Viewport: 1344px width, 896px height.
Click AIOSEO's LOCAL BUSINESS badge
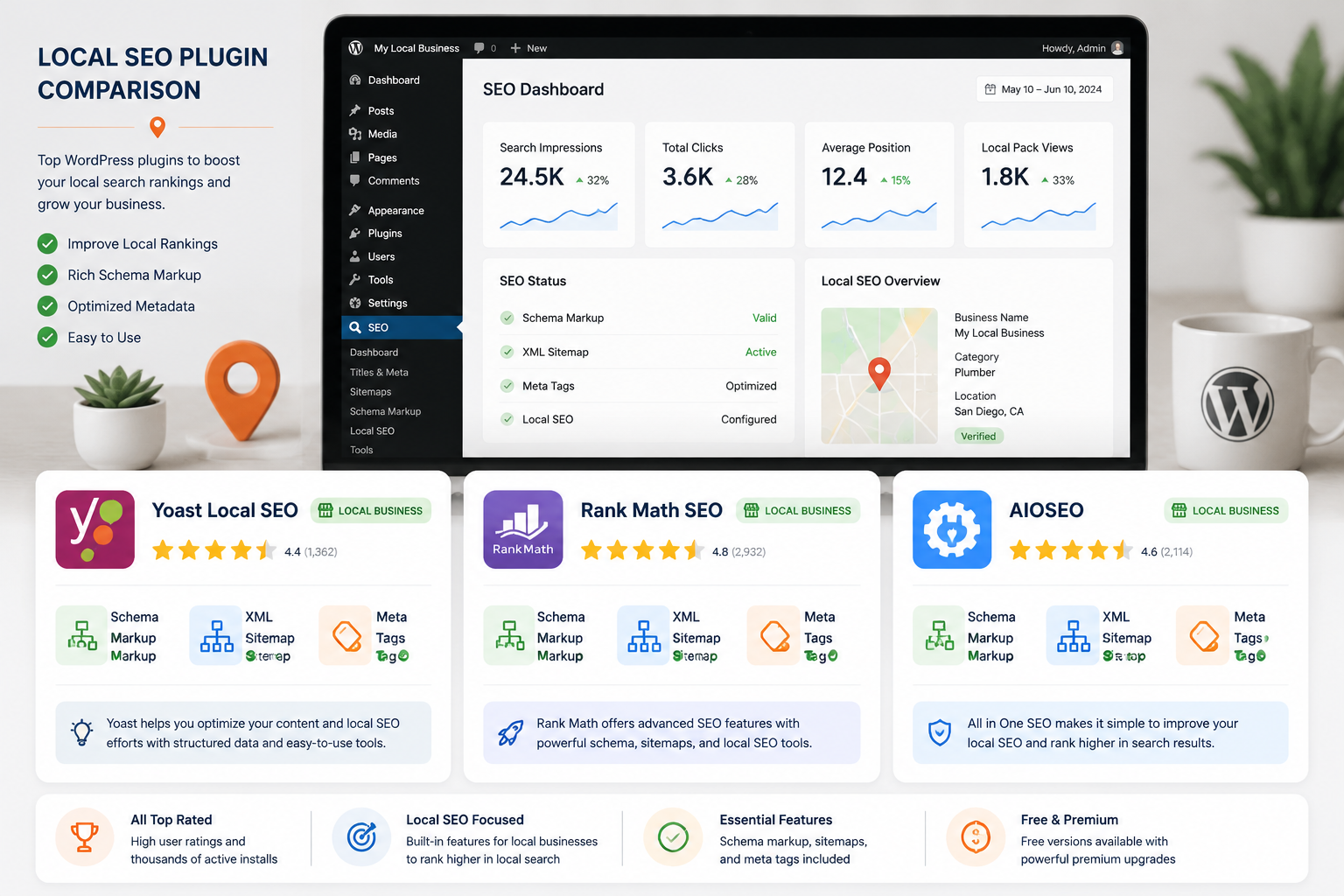click(1226, 511)
